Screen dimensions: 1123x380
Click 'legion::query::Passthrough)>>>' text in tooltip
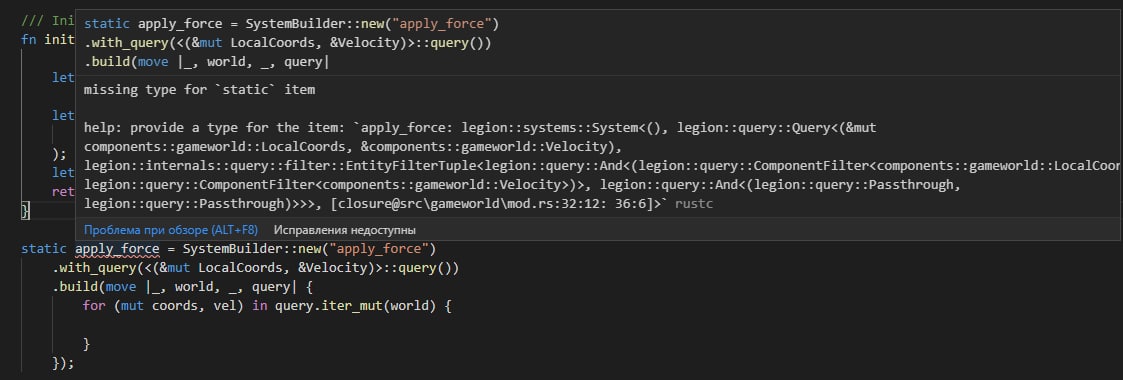click(x=198, y=204)
